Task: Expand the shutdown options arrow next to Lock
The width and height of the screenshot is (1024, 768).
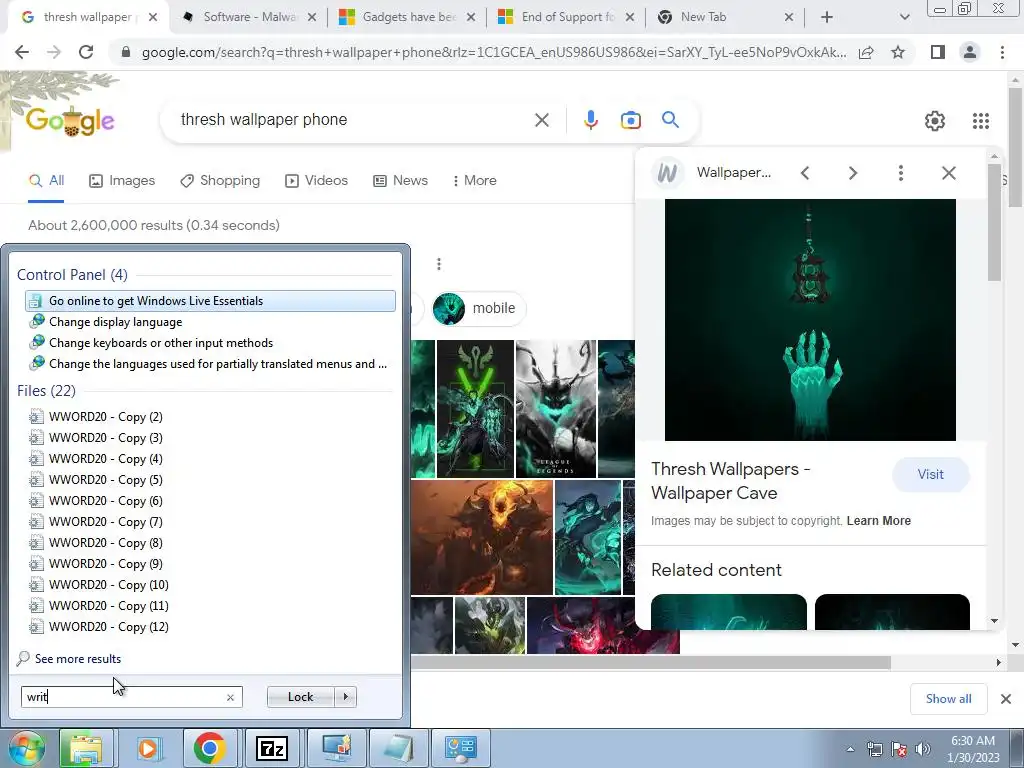Action: pyautogui.click(x=345, y=697)
